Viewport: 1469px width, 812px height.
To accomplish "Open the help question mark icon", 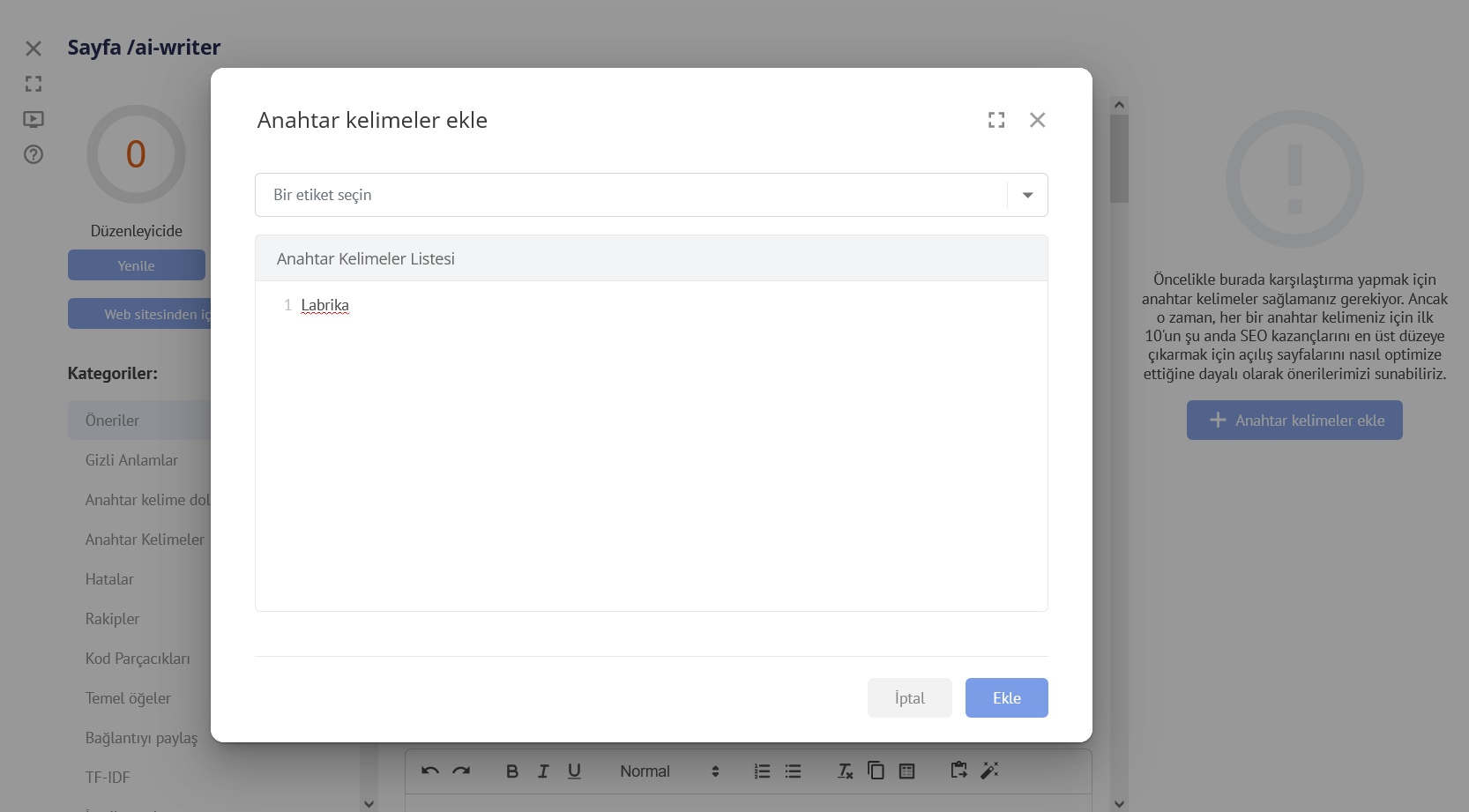I will pyautogui.click(x=34, y=154).
